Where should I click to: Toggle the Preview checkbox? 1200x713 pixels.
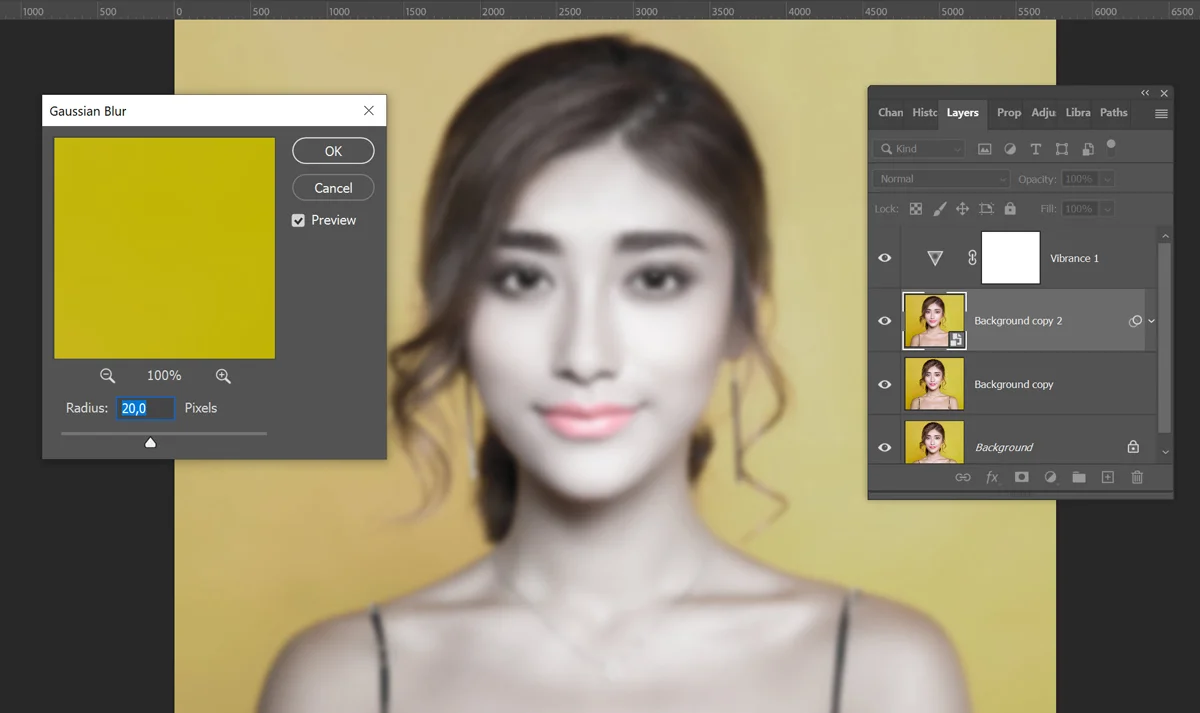pos(298,220)
